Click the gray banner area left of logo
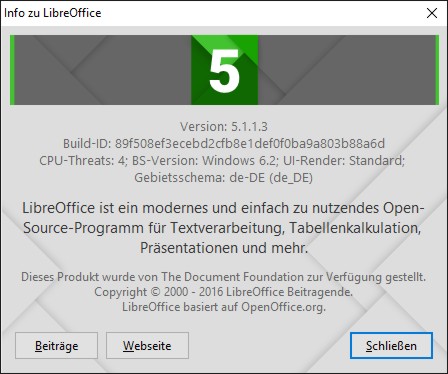 (x=103, y=70)
